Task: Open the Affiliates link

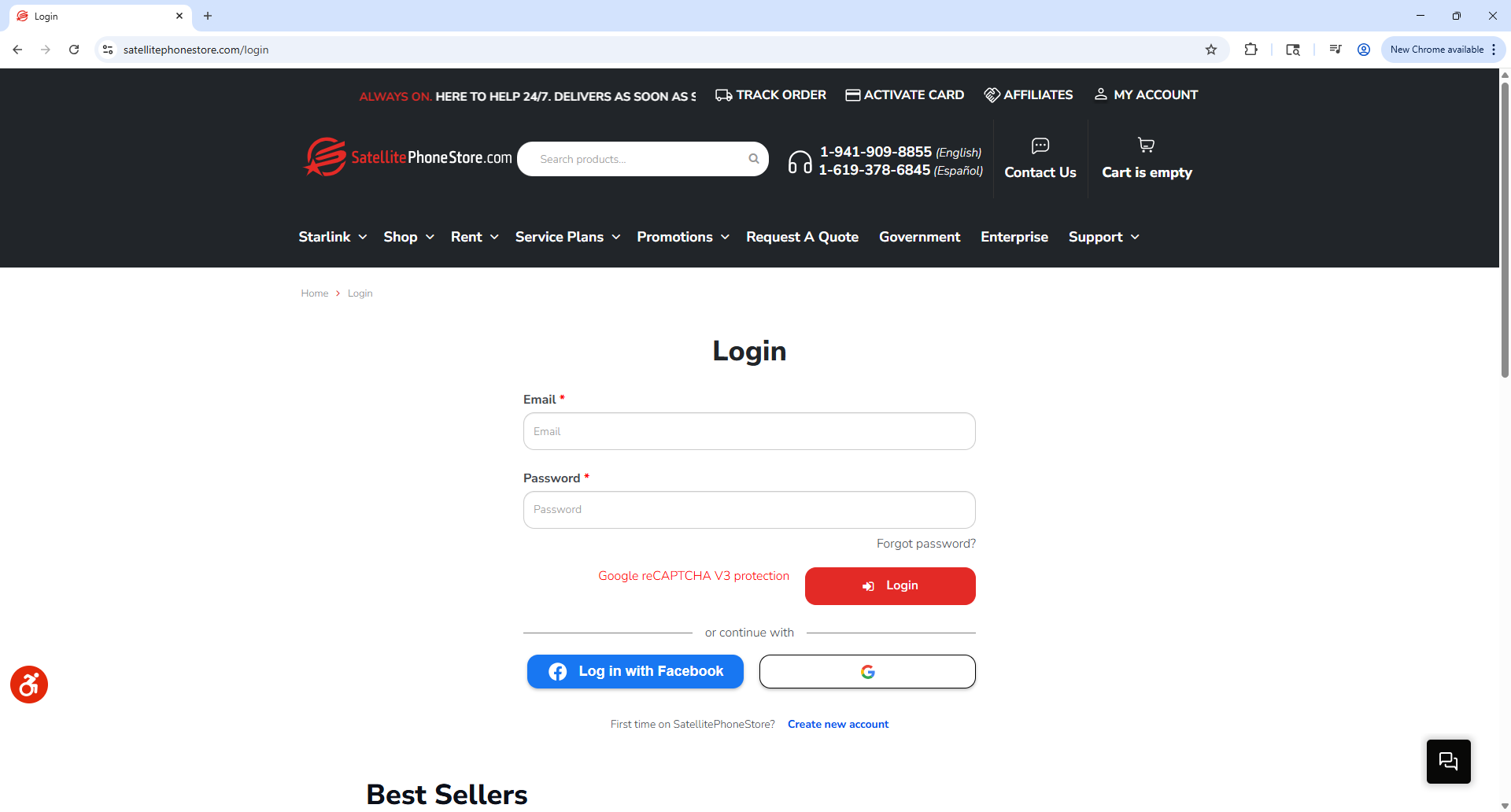Action: (1029, 95)
